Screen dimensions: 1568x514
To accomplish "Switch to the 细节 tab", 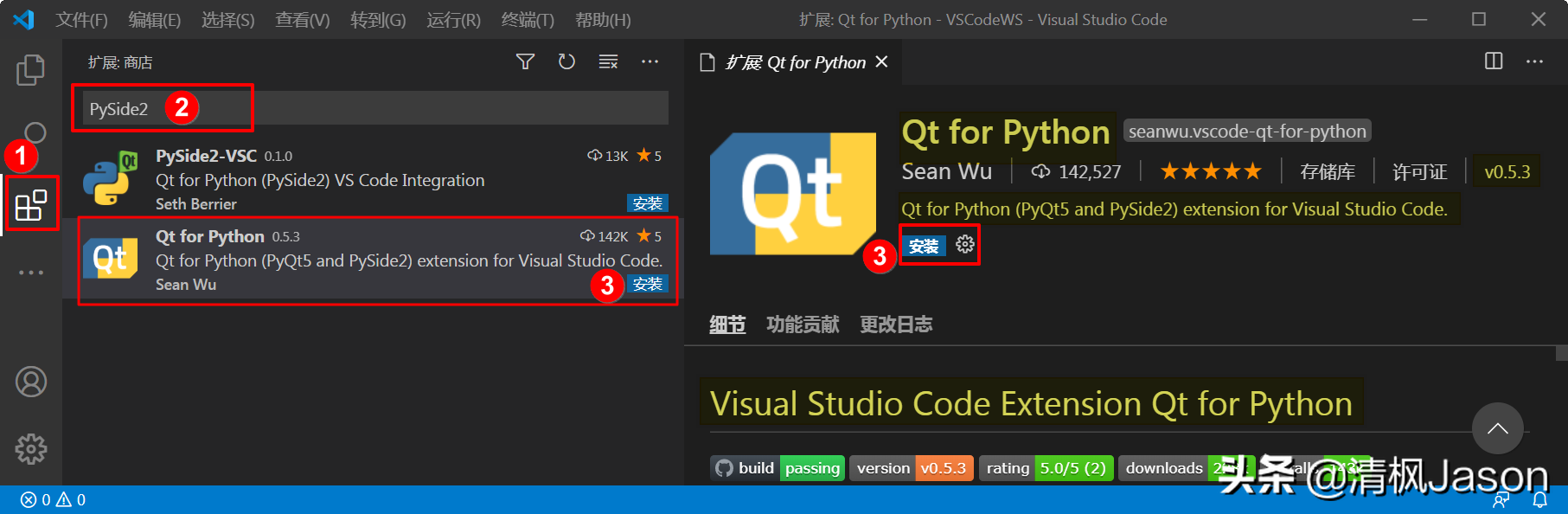I will (x=727, y=324).
